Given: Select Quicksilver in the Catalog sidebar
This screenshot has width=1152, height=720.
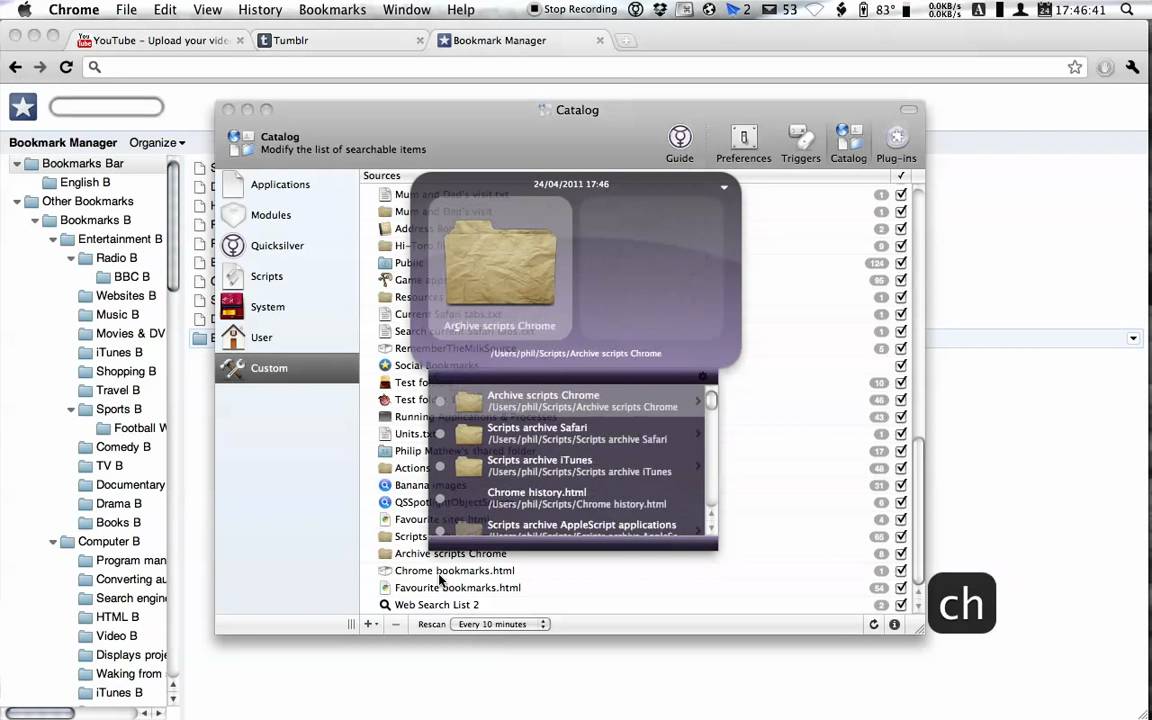Looking at the screenshot, I should point(287,245).
